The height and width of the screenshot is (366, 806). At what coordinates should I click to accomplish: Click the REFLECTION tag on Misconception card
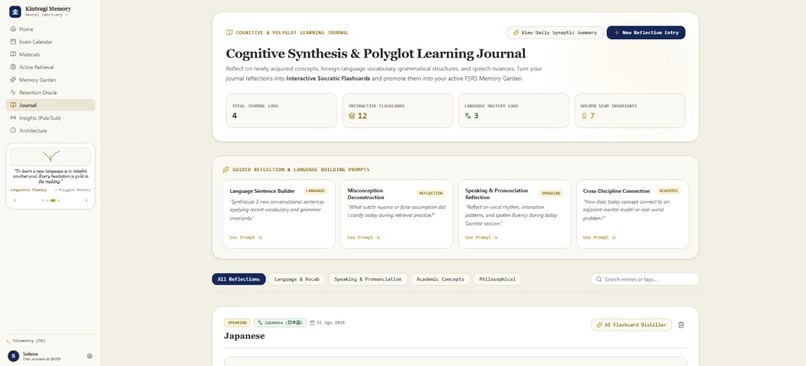tap(431, 194)
